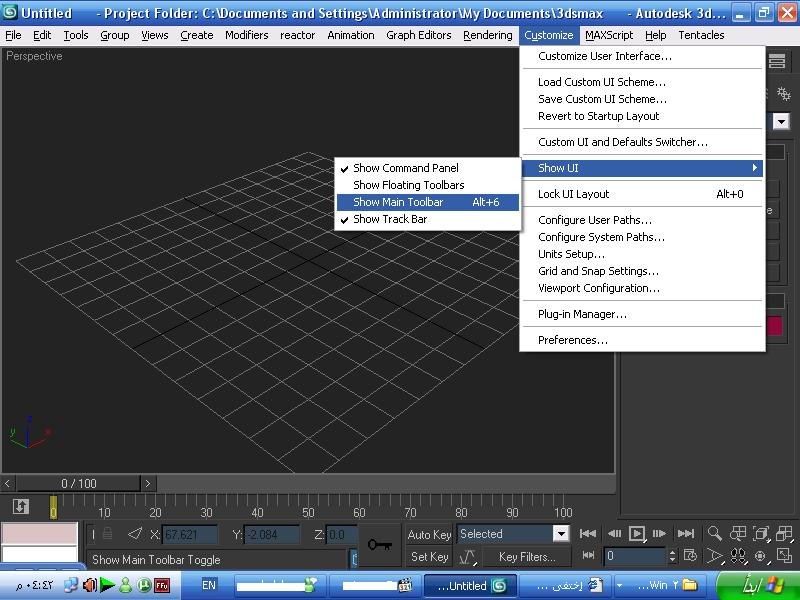
Task: Toggle absolute/offset transform type-in icon
Action: click(x=135, y=534)
